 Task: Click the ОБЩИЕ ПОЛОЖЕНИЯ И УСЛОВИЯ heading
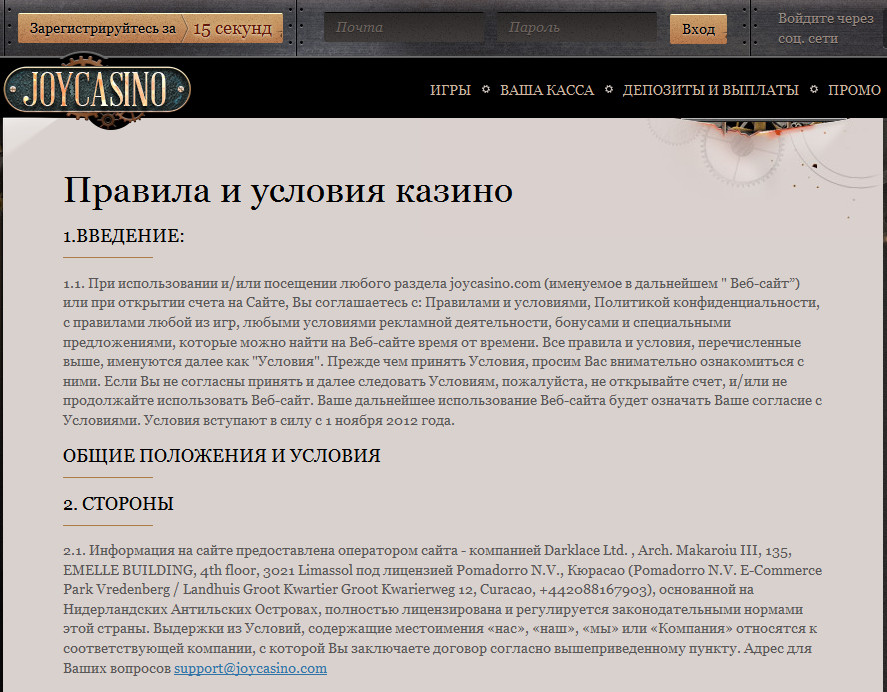pos(223,455)
